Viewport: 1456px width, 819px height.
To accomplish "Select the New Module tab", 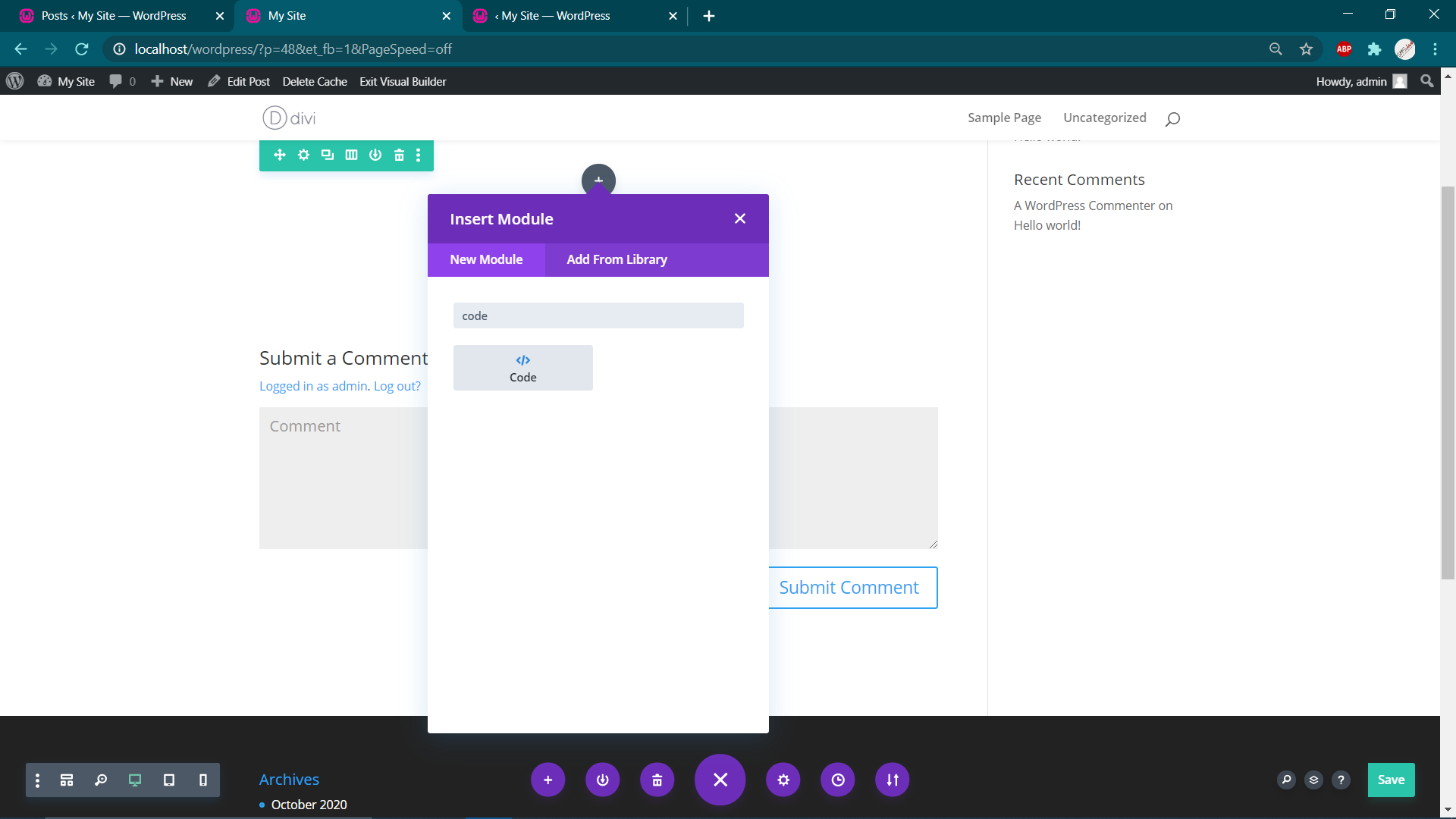I will click(x=486, y=259).
